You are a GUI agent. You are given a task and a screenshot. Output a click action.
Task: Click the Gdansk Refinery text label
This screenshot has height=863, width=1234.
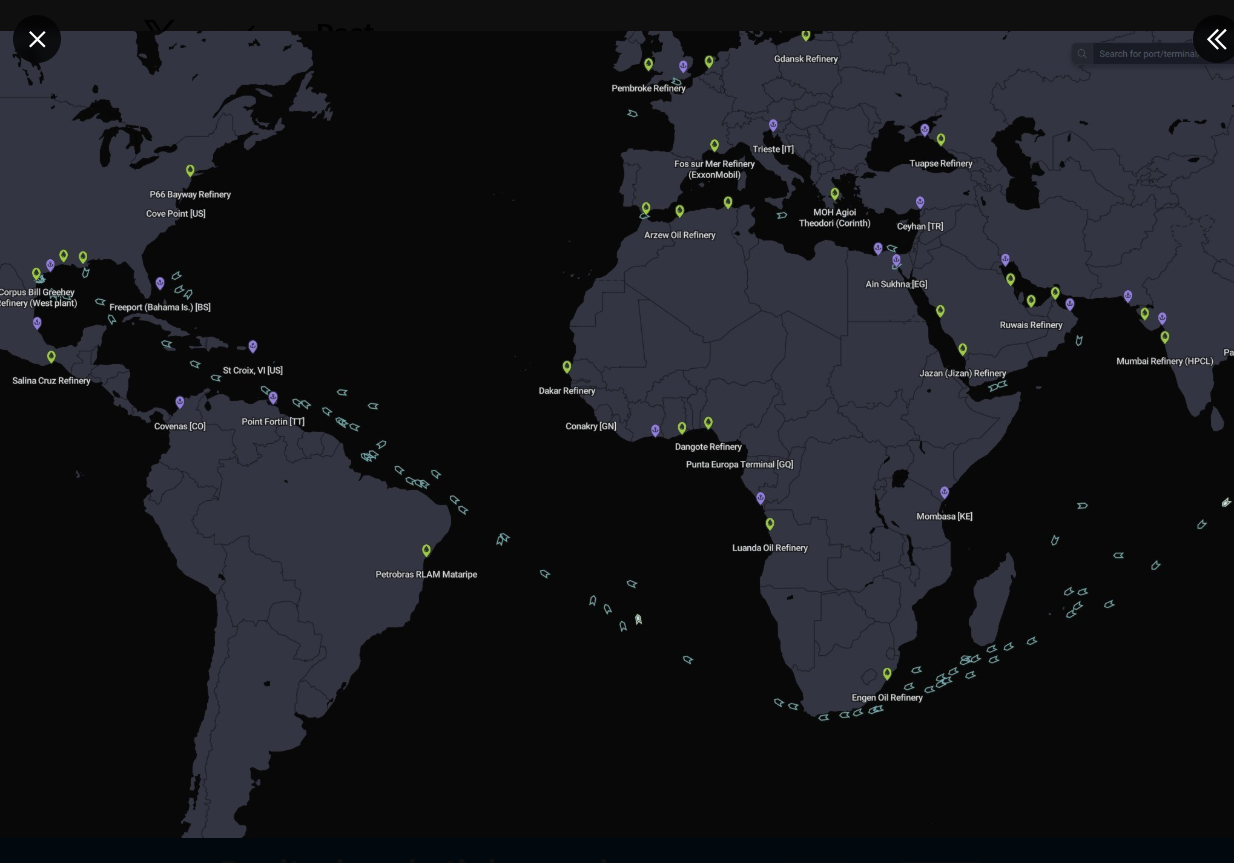806,59
